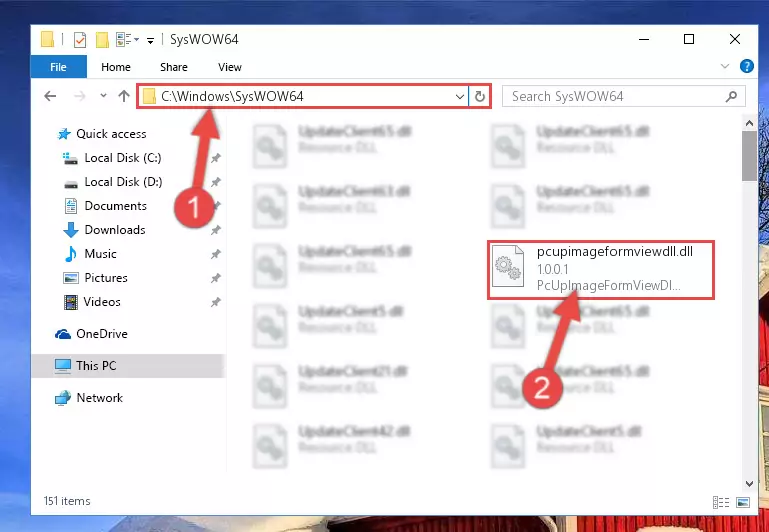The height and width of the screenshot is (532, 769).
Task: Click the 151 items status text
Action: coord(67,501)
